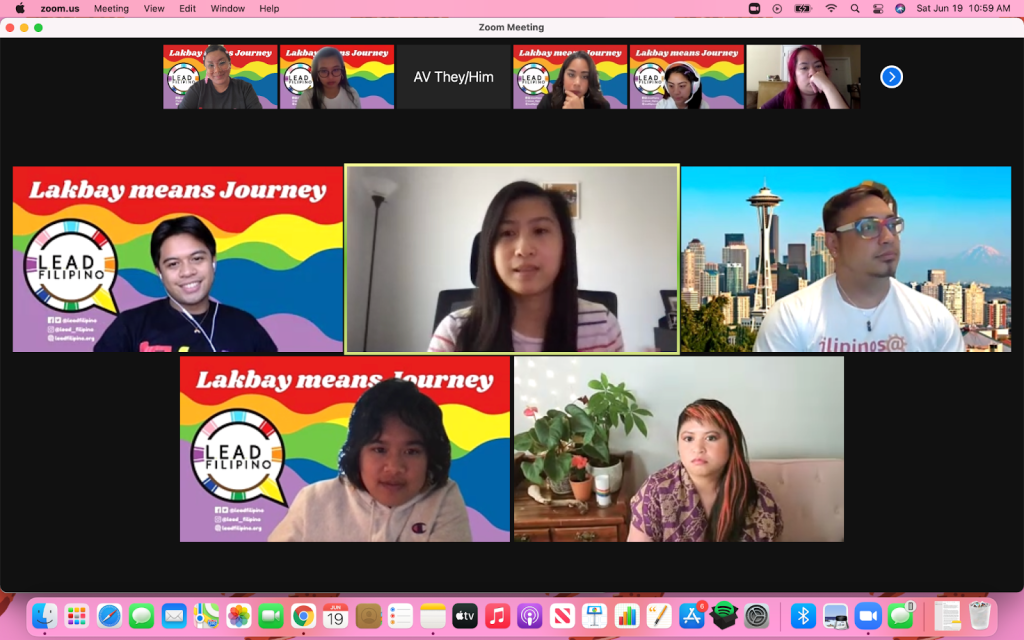Open the zoom.us application menu

pos(60,8)
